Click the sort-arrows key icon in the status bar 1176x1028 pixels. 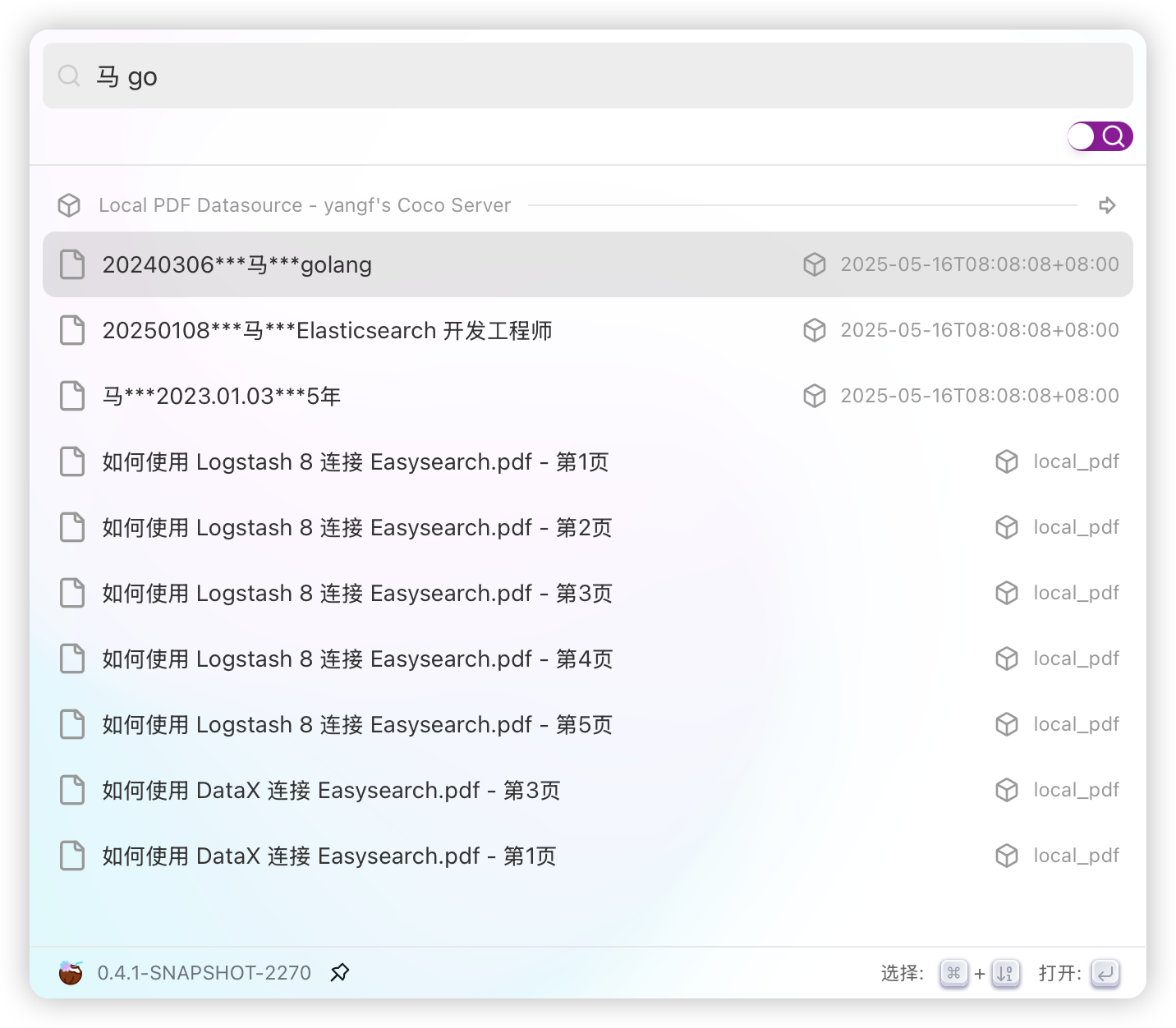click(1004, 972)
